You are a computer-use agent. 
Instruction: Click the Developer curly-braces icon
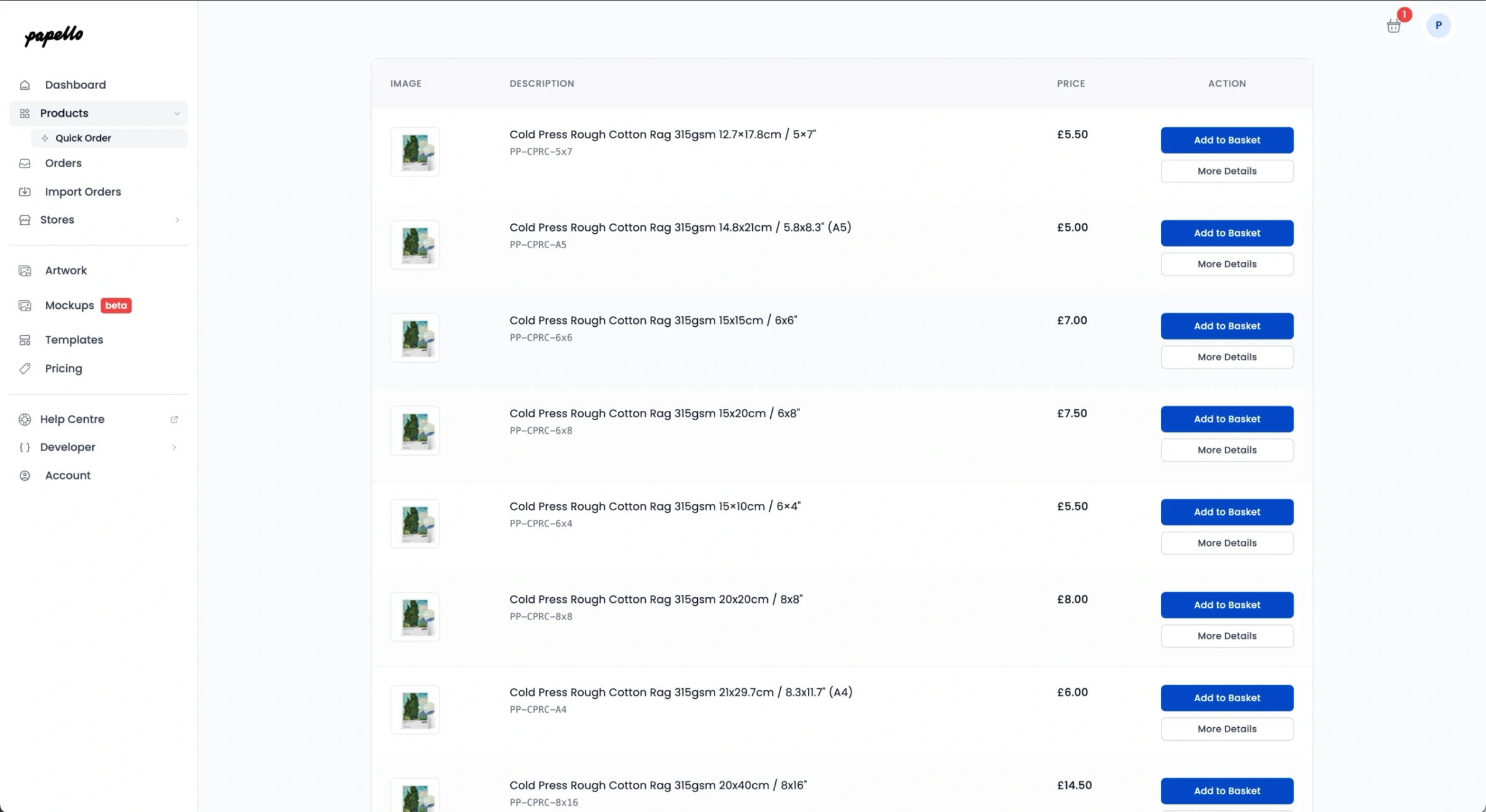click(25, 447)
